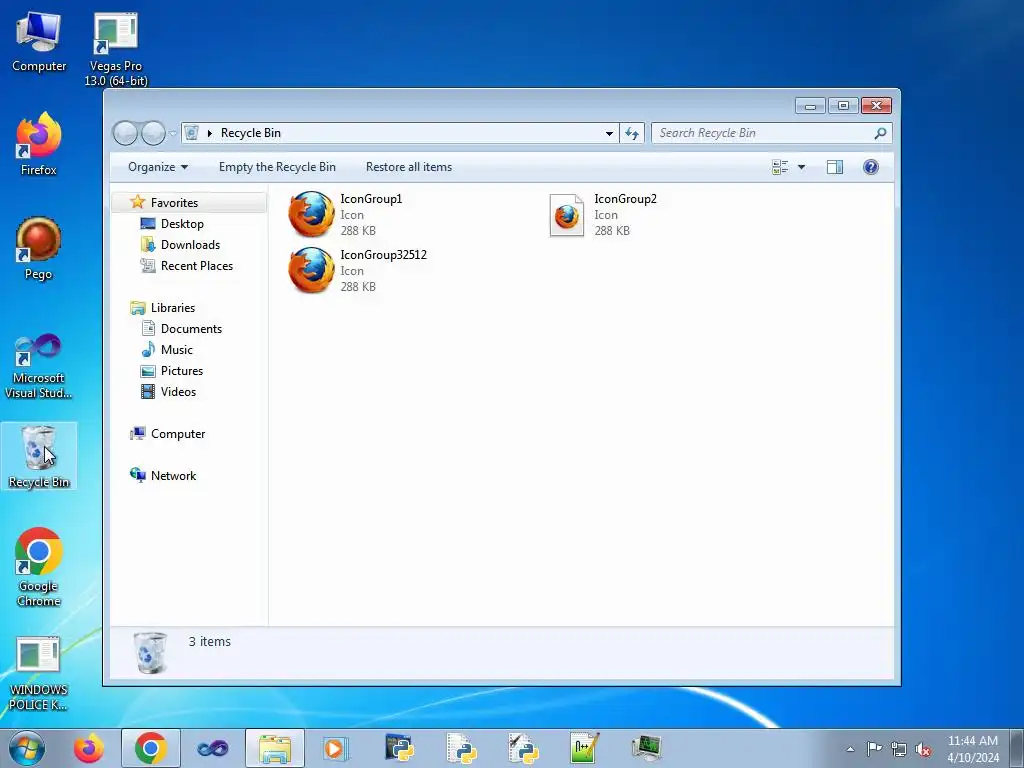Image resolution: width=1024 pixels, height=768 pixels.
Task: Click the Action Center flag icon
Action: pos(874,749)
